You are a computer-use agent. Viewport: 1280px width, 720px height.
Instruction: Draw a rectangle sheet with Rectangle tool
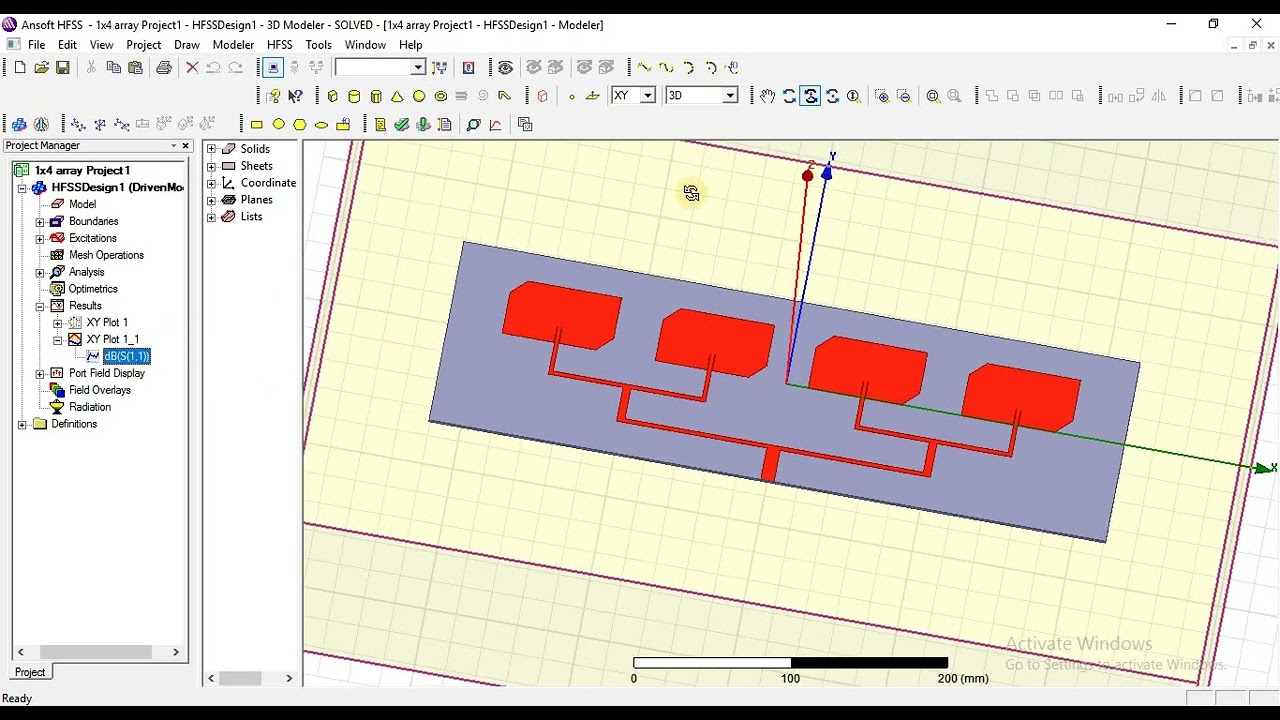click(257, 125)
